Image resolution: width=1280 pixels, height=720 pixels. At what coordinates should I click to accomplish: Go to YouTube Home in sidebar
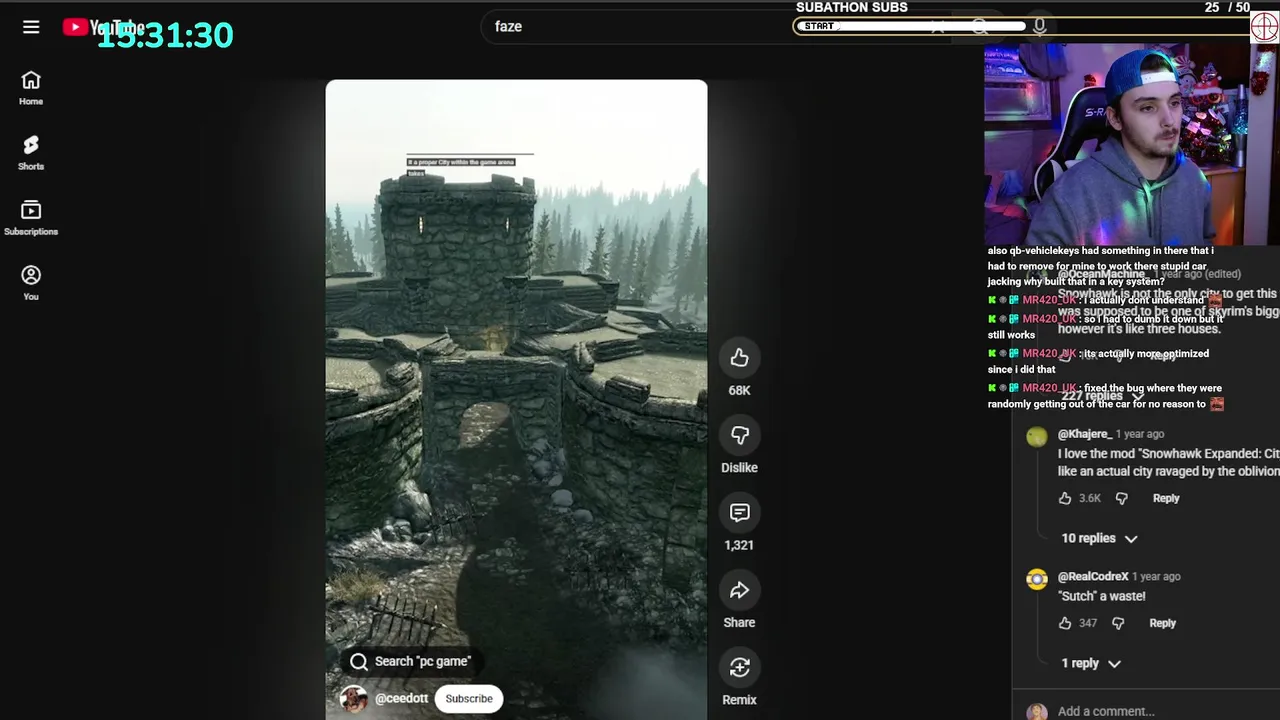pyautogui.click(x=31, y=88)
